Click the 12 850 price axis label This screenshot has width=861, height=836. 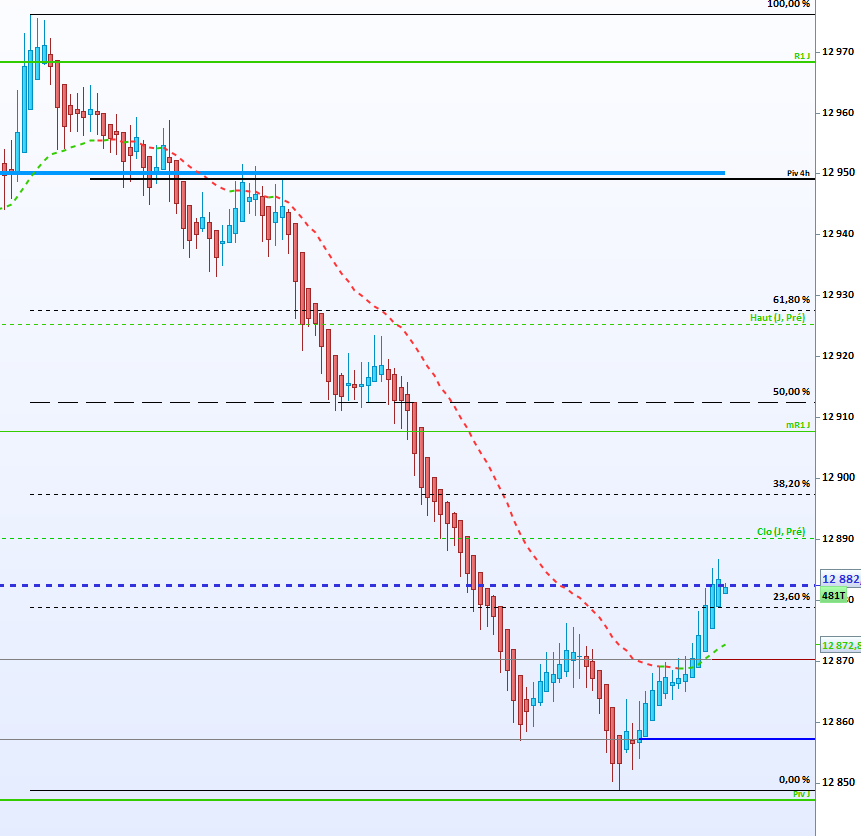(x=837, y=782)
